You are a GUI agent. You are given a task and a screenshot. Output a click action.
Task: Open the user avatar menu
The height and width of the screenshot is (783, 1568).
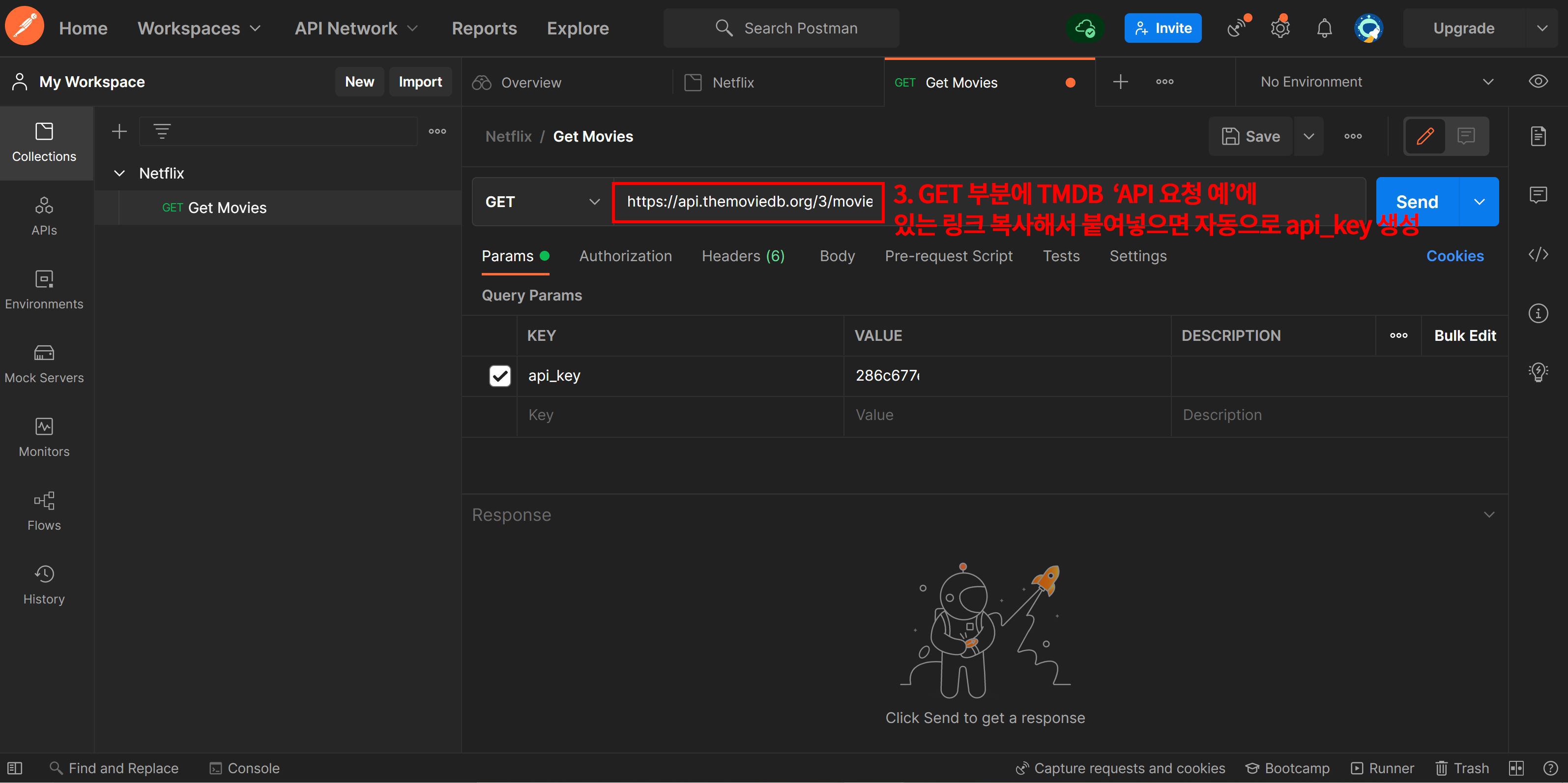pyautogui.click(x=1368, y=28)
